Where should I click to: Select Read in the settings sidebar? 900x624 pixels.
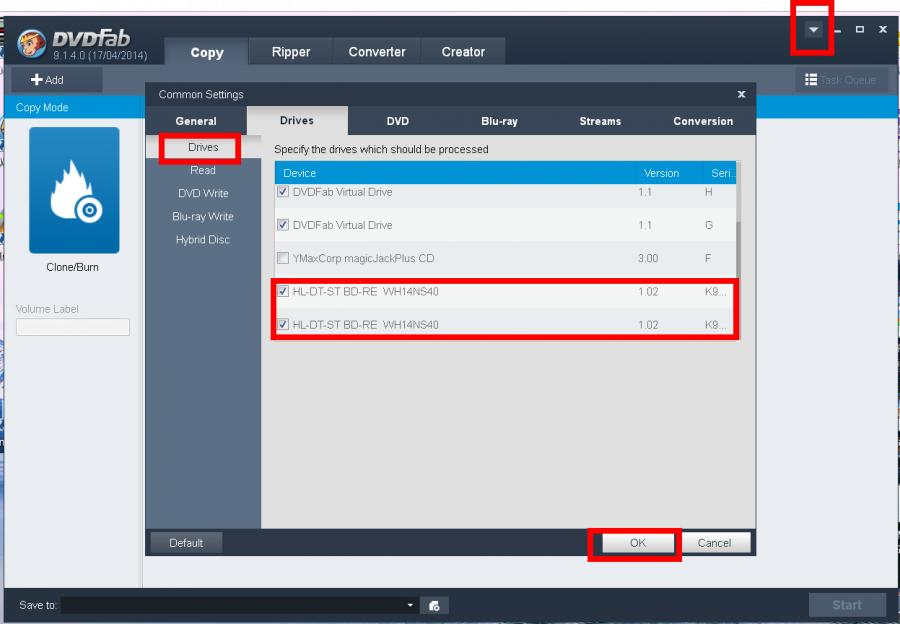pos(203,170)
